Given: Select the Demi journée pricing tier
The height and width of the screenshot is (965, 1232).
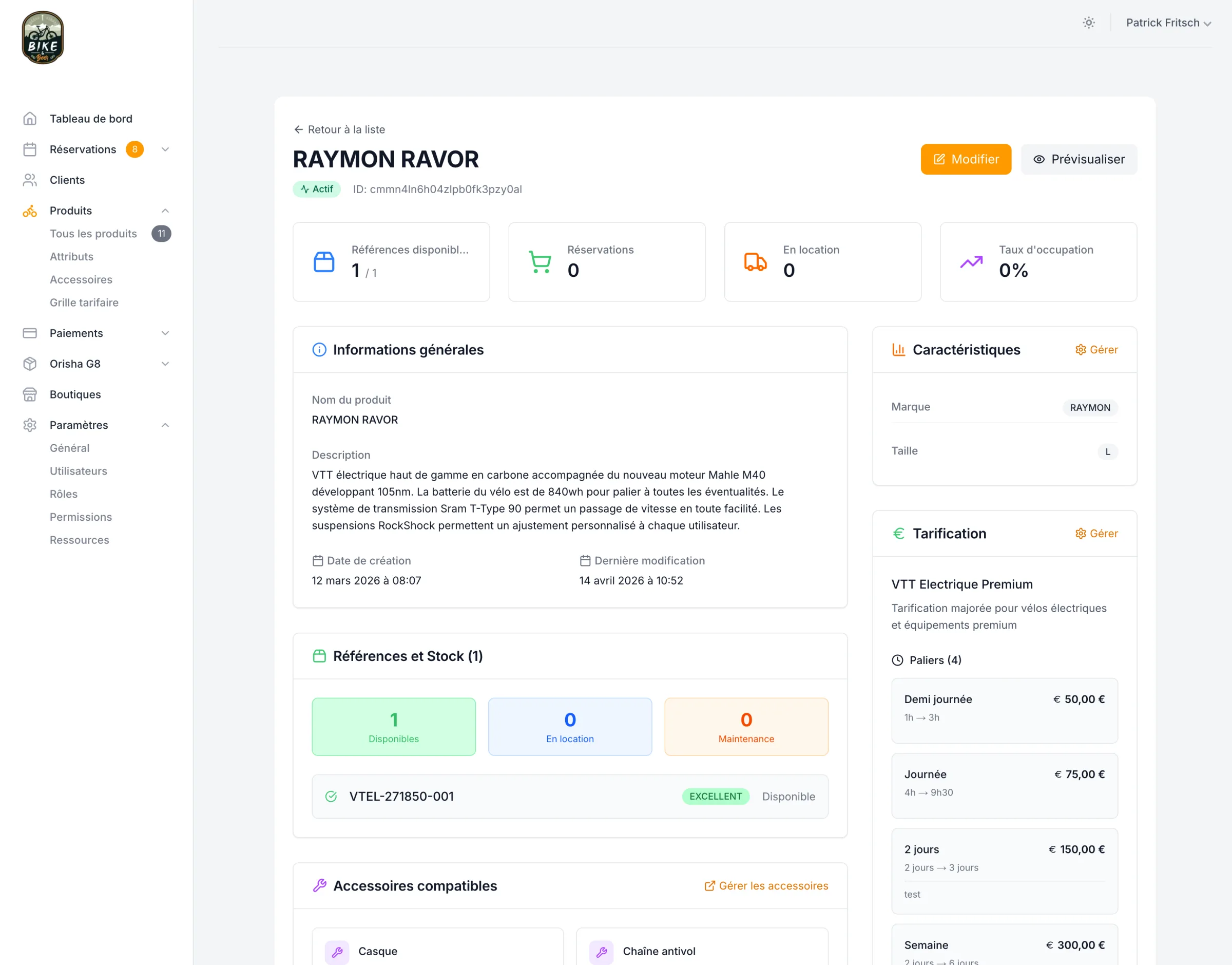Looking at the screenshot, I should (1005, 711).
